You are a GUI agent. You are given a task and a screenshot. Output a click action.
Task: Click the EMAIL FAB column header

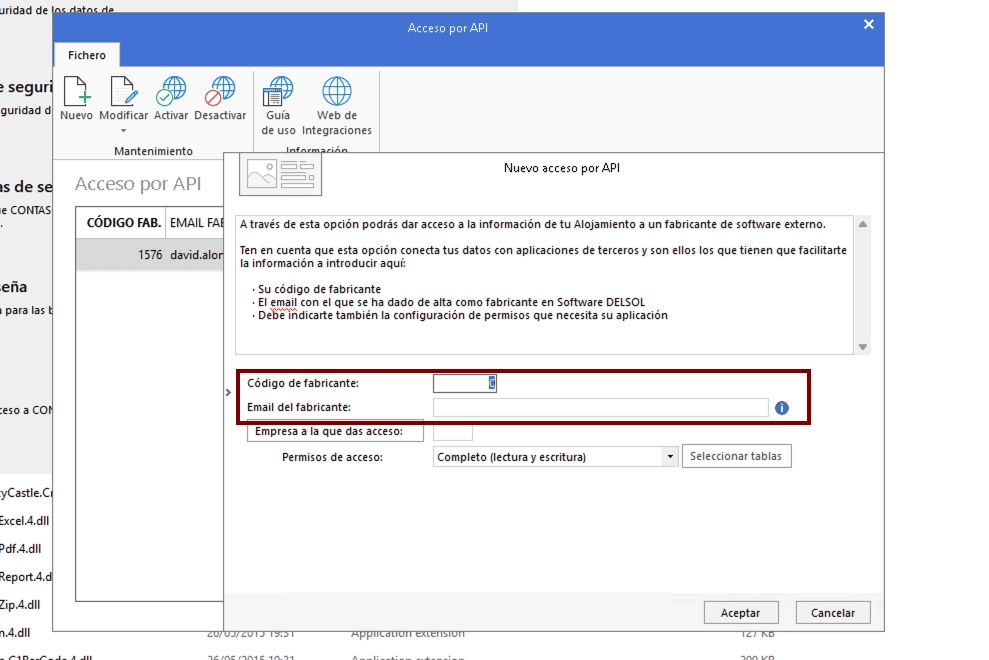point(195,223)
